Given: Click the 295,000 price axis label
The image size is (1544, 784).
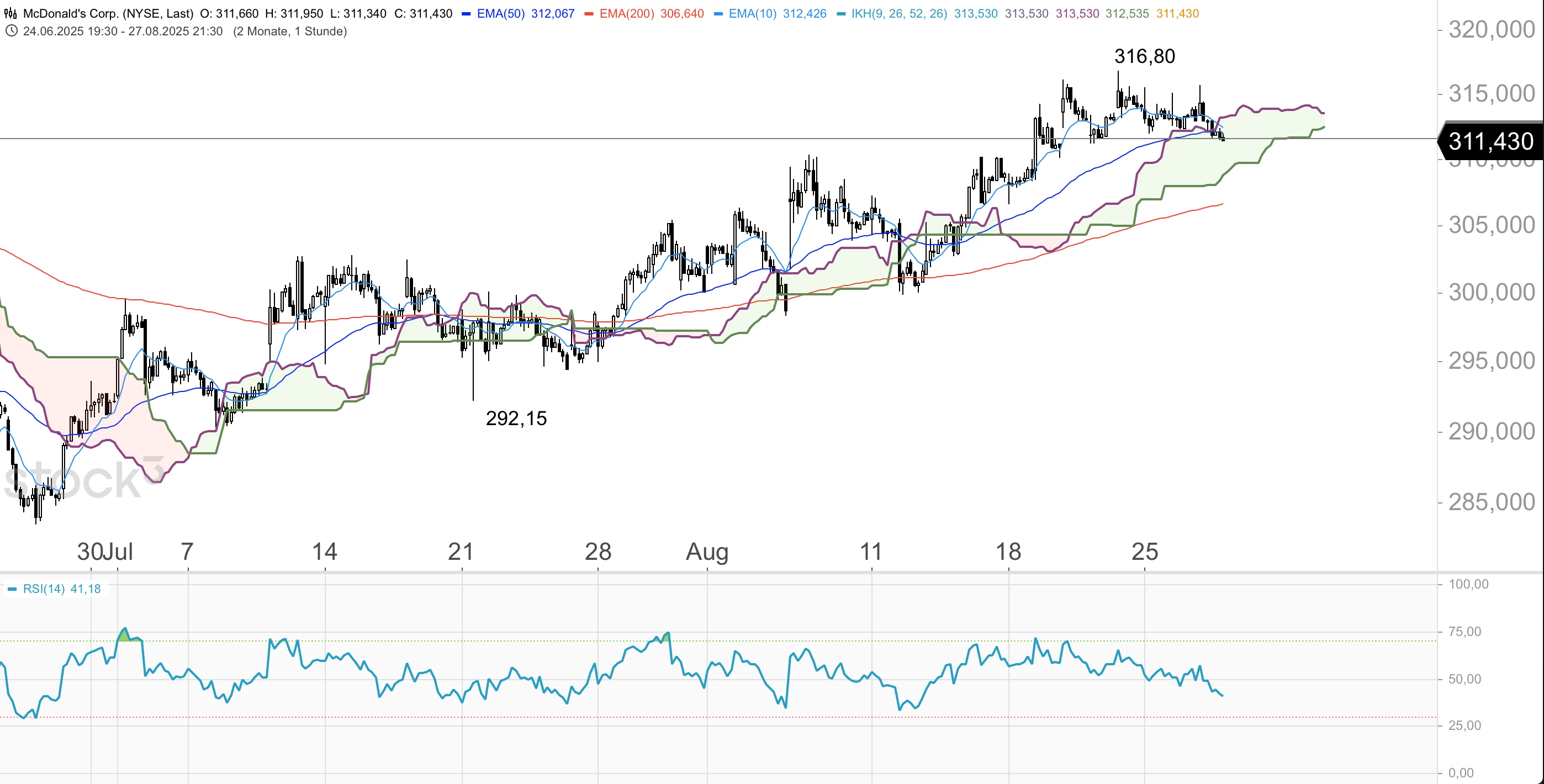Looking at the screenshot, I should coord(1491,360).
